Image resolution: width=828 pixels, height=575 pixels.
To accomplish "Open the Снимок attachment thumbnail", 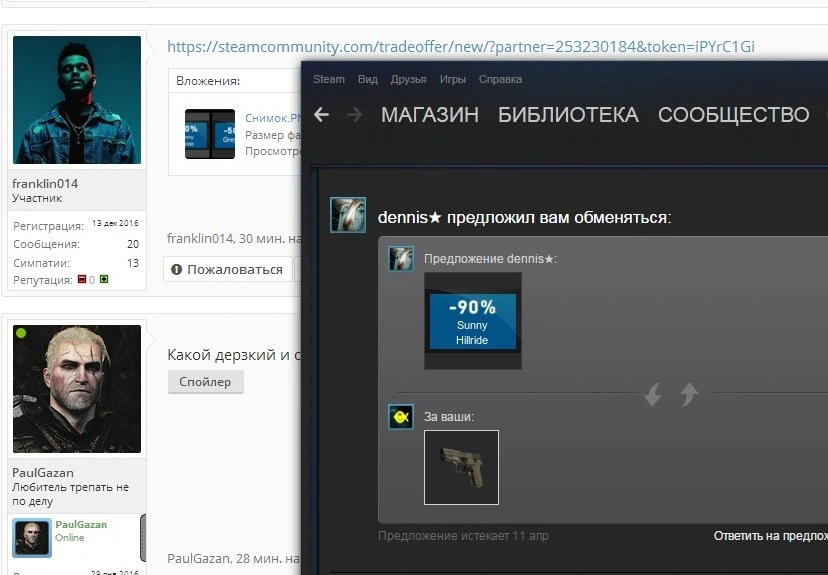I will click(210, 134).
